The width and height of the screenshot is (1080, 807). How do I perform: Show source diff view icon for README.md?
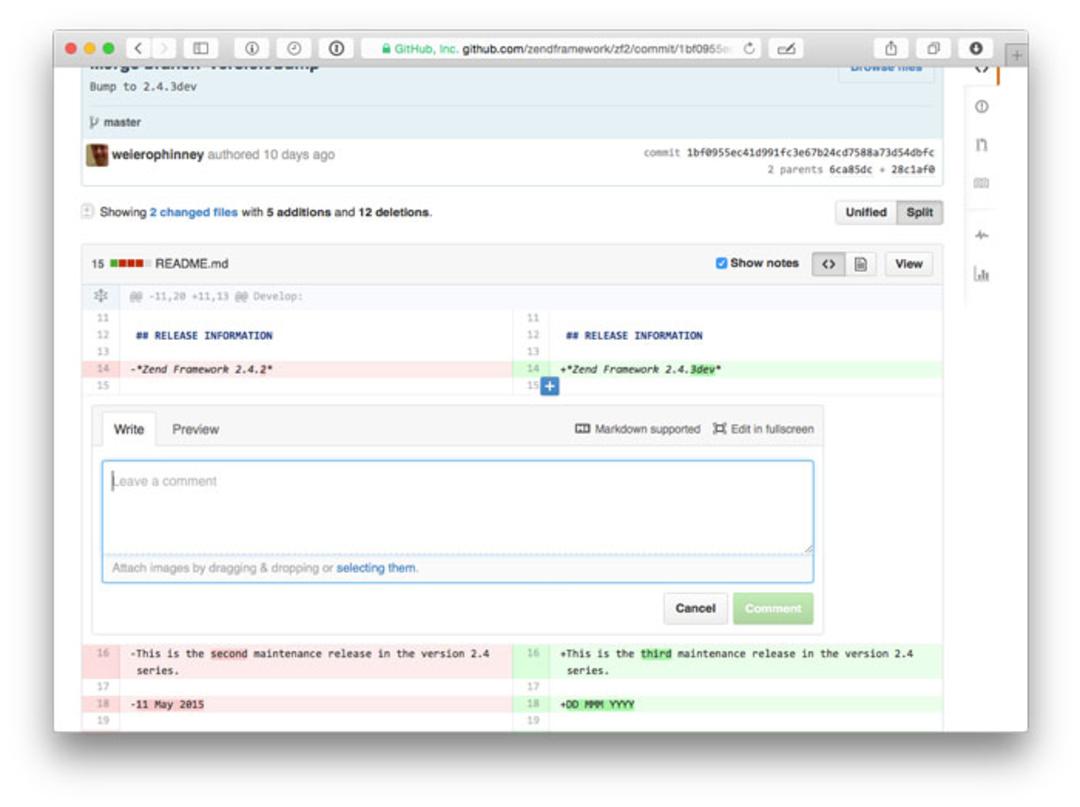coord(829,264)
